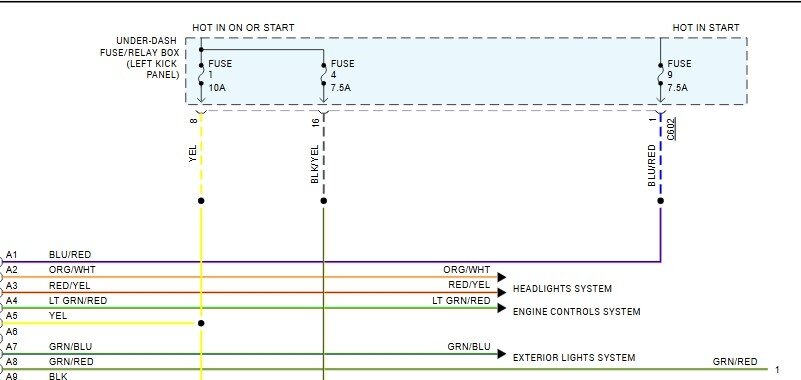
Task: Click pin number 8 under Fuse 1
Action: (193, 121)
